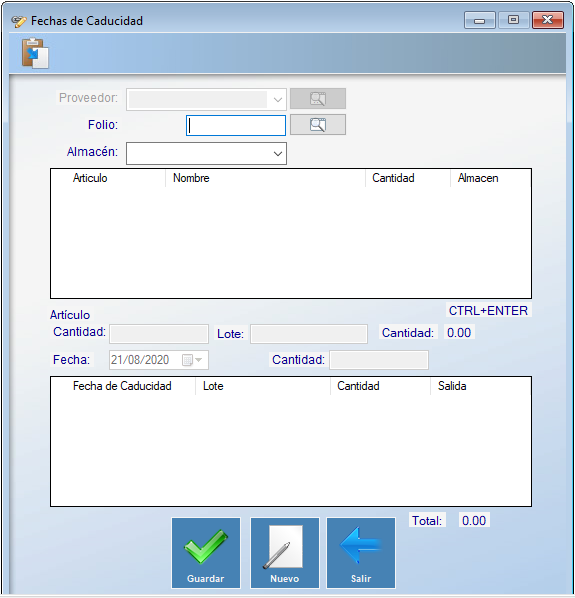Click the green checkmark Guardar button
Viewport: 575px width, 598px height.
pos(206,553)
